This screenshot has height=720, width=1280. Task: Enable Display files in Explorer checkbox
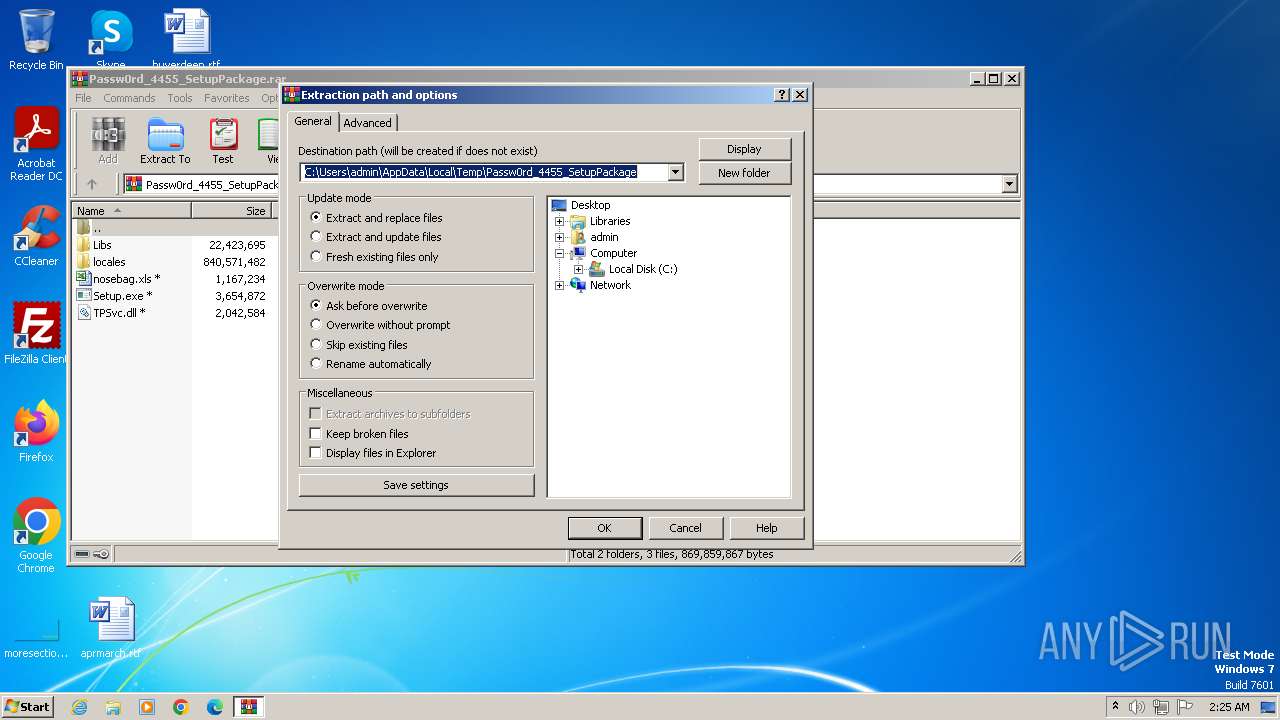316,453
